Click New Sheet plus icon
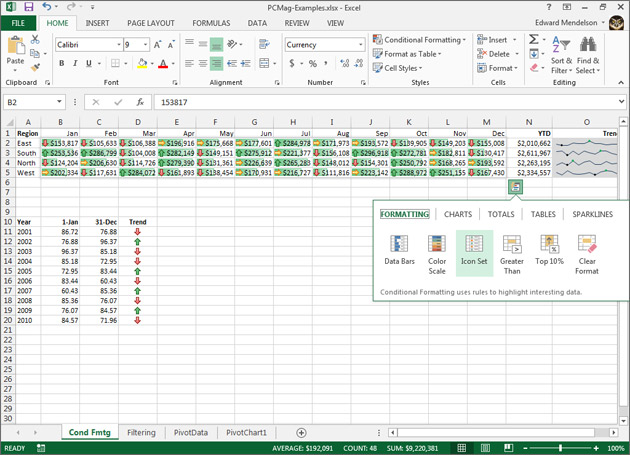630x455 pixels. coord(301,433)
